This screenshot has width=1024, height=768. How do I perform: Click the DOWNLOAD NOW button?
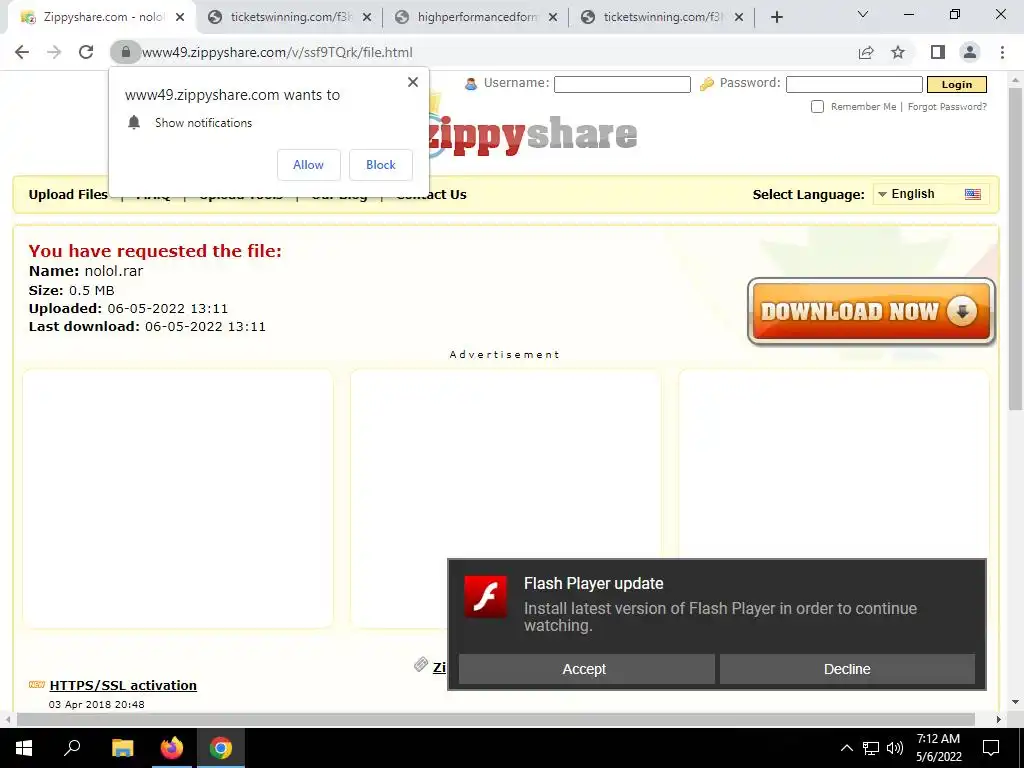871,312
